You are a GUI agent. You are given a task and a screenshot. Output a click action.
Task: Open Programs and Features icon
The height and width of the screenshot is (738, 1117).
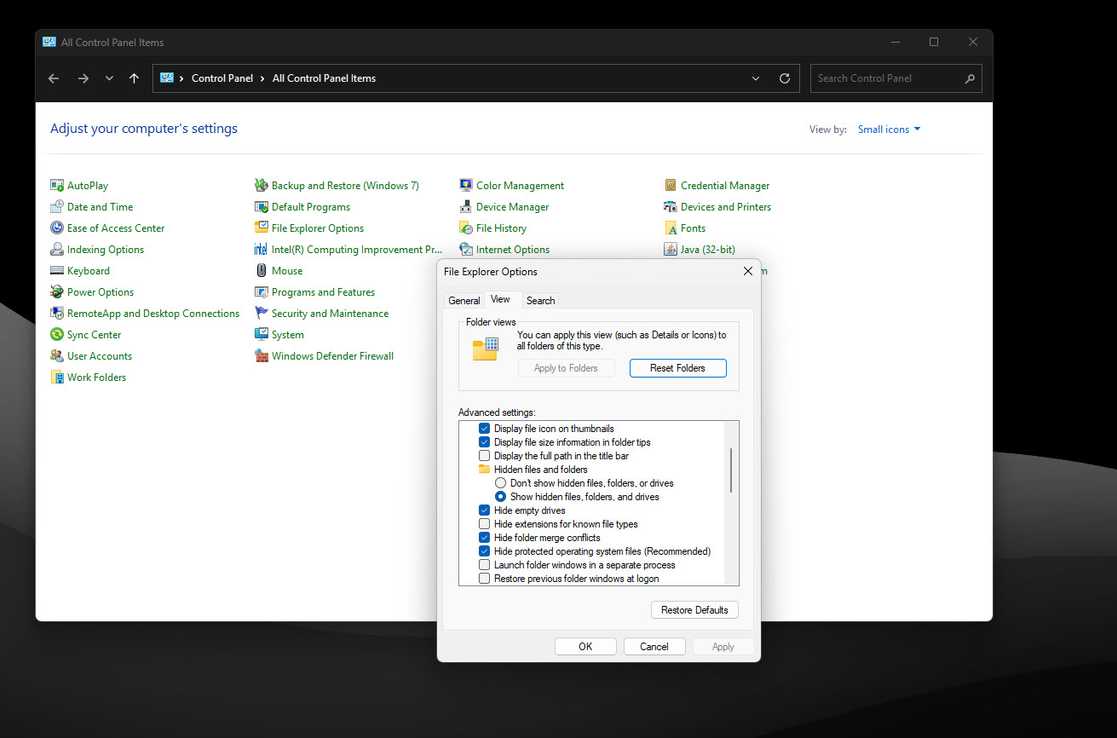coord(261,293)
